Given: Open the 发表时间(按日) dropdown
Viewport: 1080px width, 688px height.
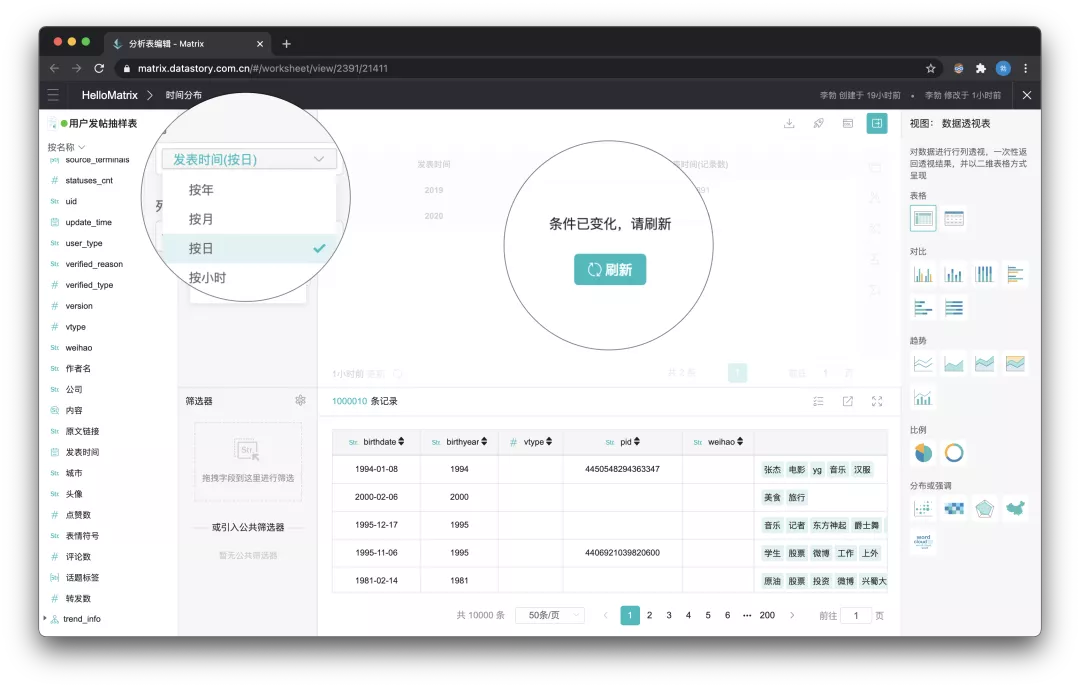Looking at the screenshot, I should click(x=249, y=159).
